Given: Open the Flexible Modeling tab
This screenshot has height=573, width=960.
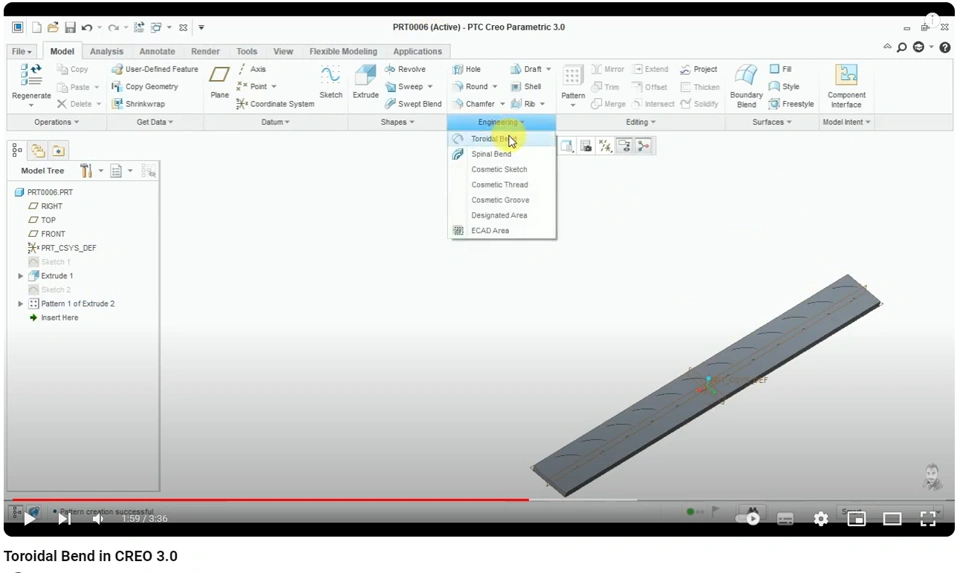Looking at the screenshot, I should pyautogui.click(x=343, y=51).
